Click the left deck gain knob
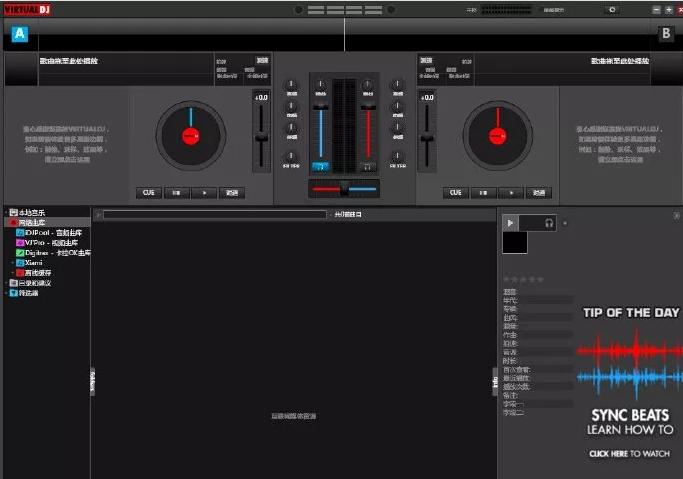683x479 pixels. tap(320, 85)
